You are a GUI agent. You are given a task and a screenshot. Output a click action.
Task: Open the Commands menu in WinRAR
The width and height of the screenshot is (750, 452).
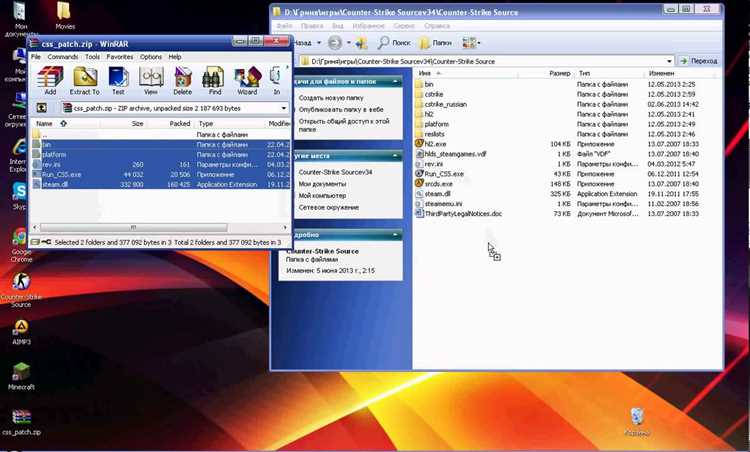click(x=63, y=56)
